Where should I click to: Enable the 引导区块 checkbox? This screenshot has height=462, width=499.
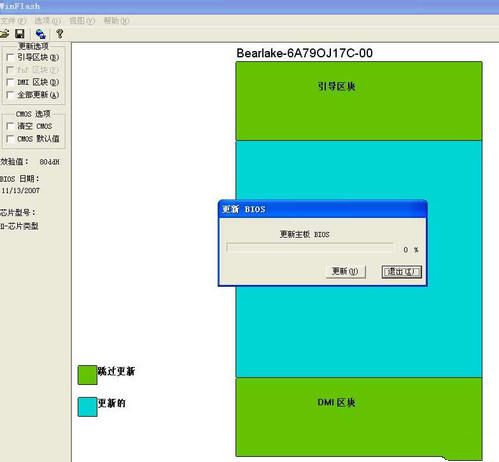[10, 58]
